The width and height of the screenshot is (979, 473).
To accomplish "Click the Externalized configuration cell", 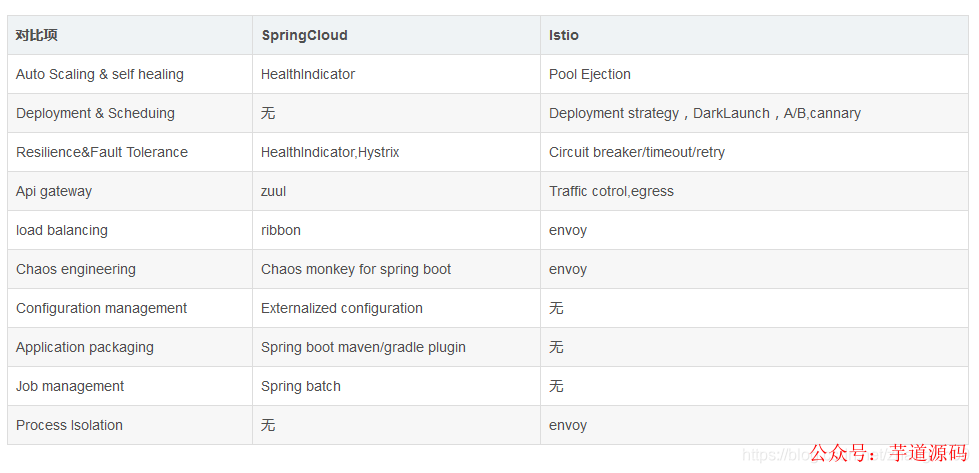I will pos(342,308).
